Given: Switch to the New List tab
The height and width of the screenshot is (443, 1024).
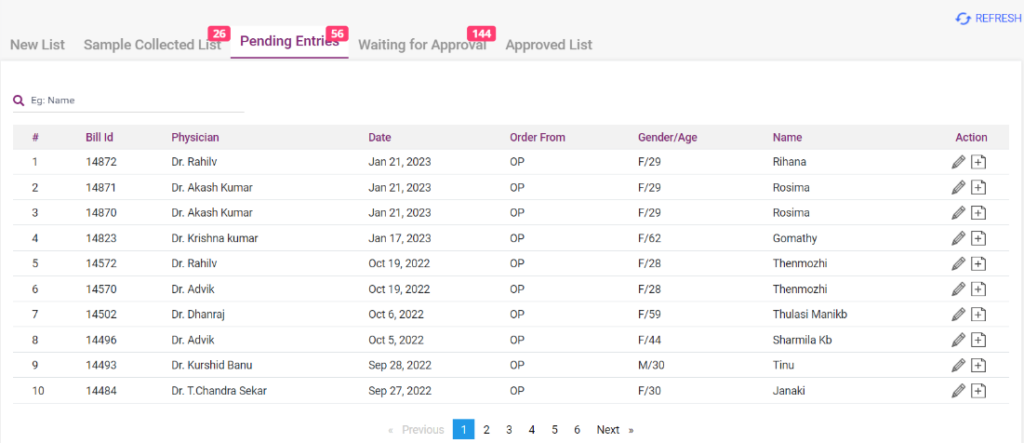Looking at the screenshot, I should tap(37, 45).
